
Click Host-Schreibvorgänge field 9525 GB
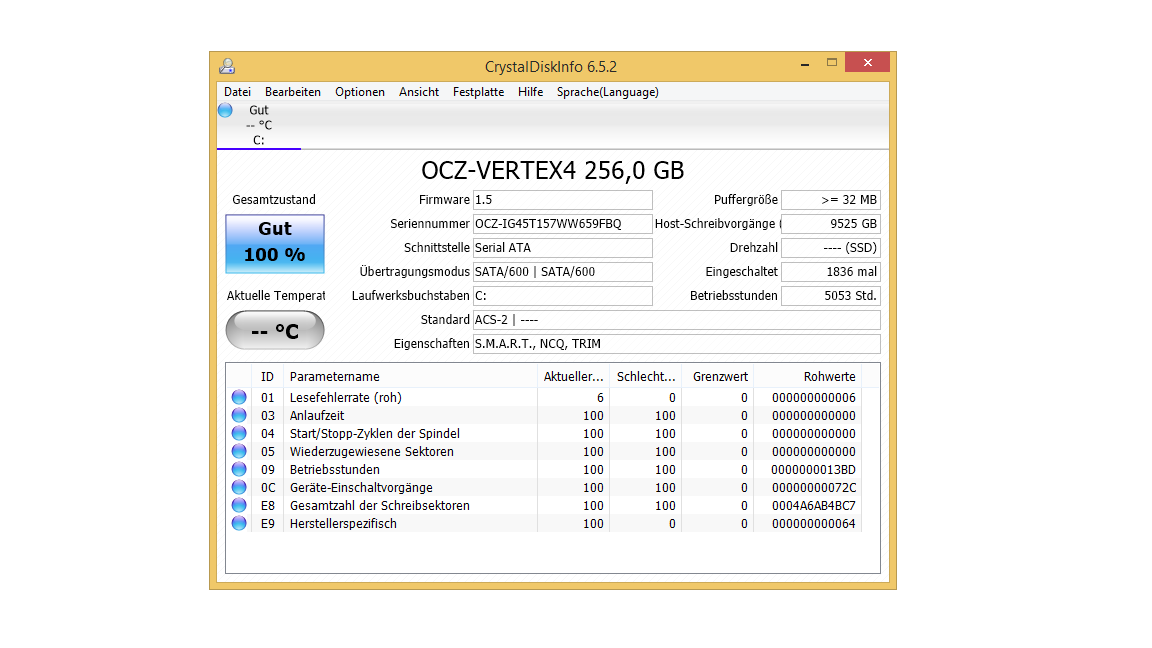tap(831, 223)
